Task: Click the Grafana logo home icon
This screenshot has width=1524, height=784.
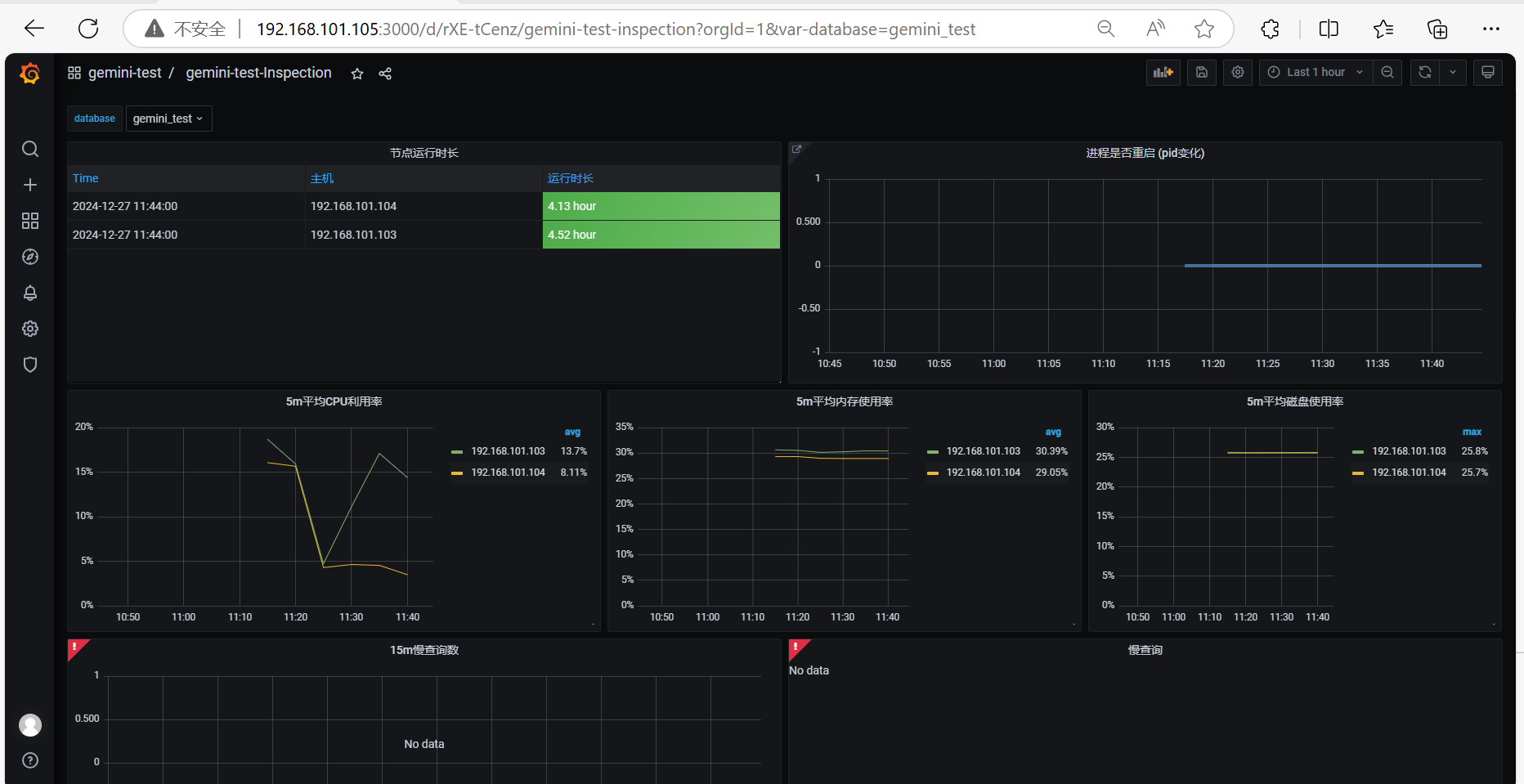Action: 29,74
